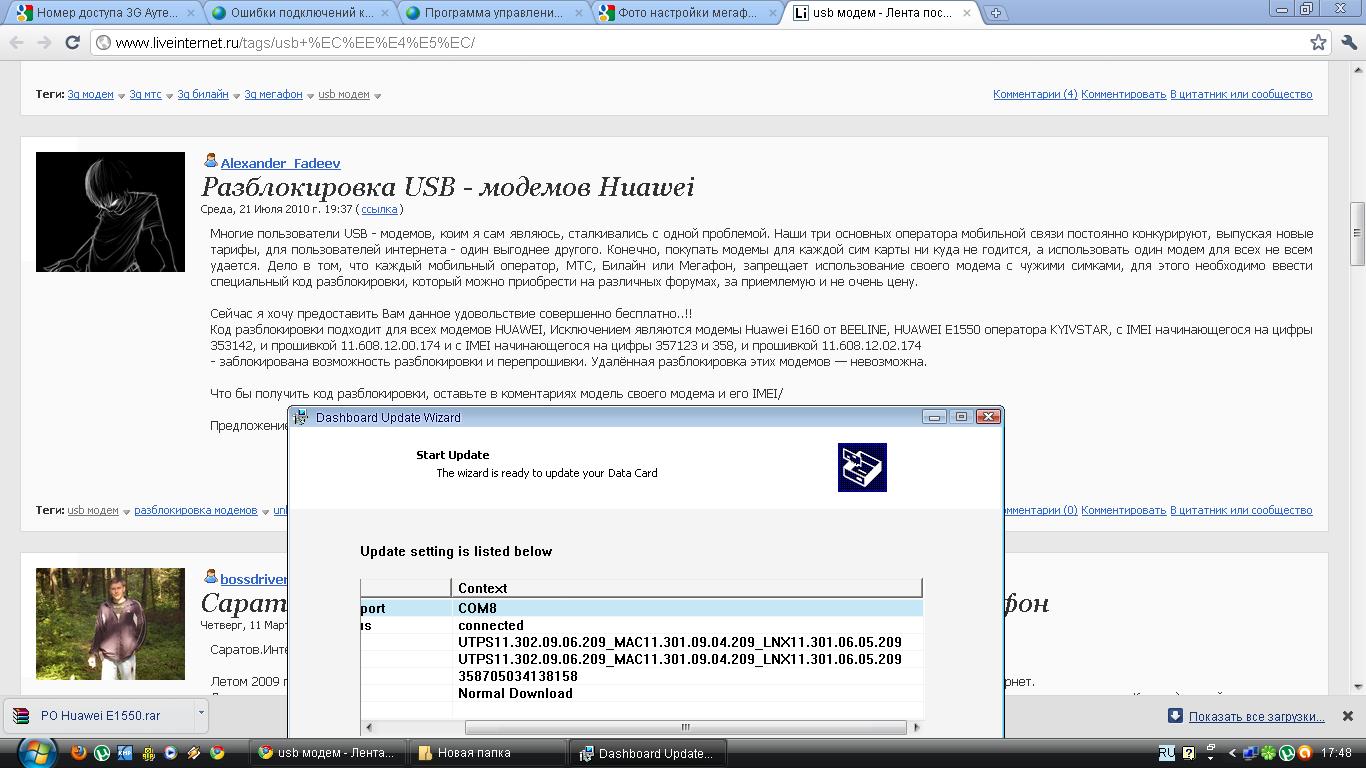Click the 'Context' column header
Viewport: 1366px width, 768px height.
coord(686,588)
